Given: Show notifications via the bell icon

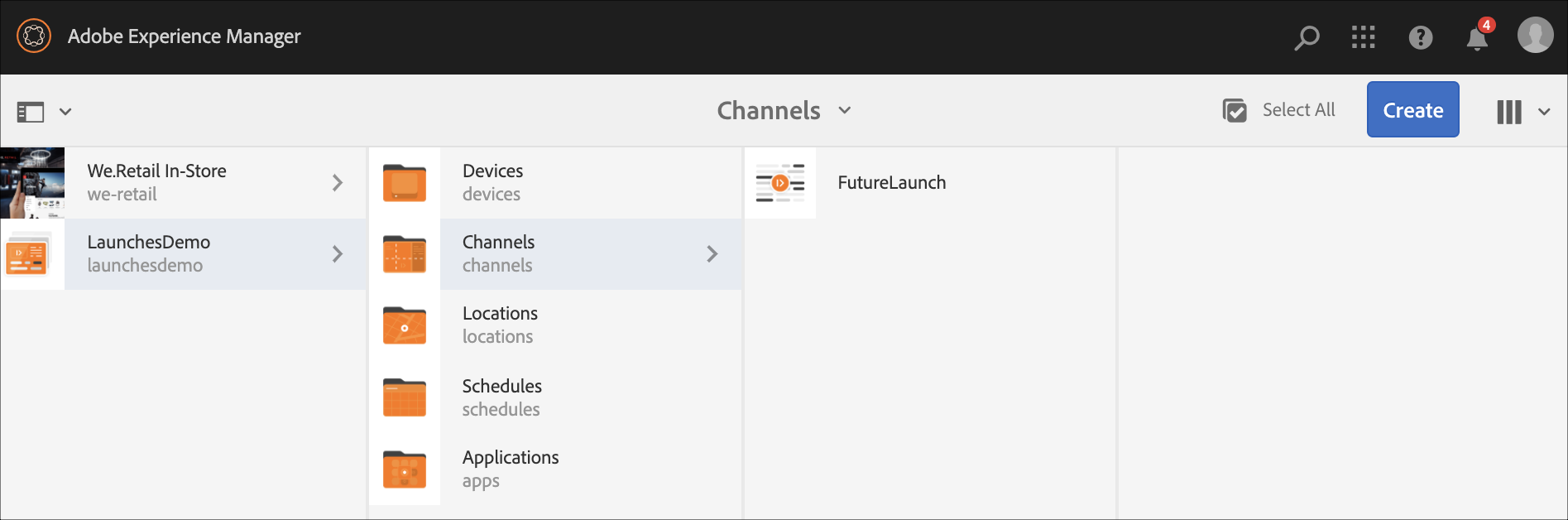Looking at the screenshot, I should [1477, 38].
